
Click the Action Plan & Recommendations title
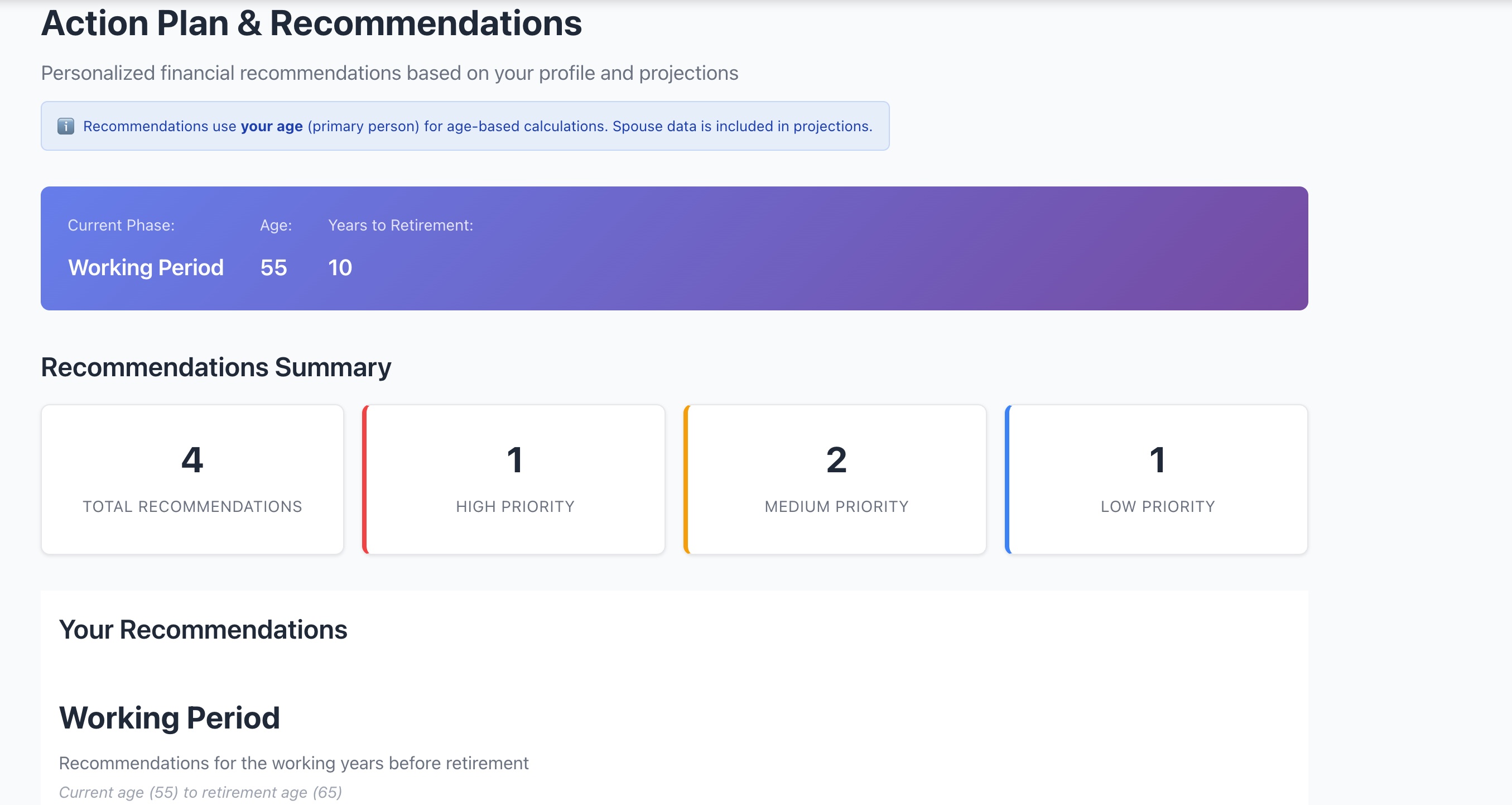point(312,23)
